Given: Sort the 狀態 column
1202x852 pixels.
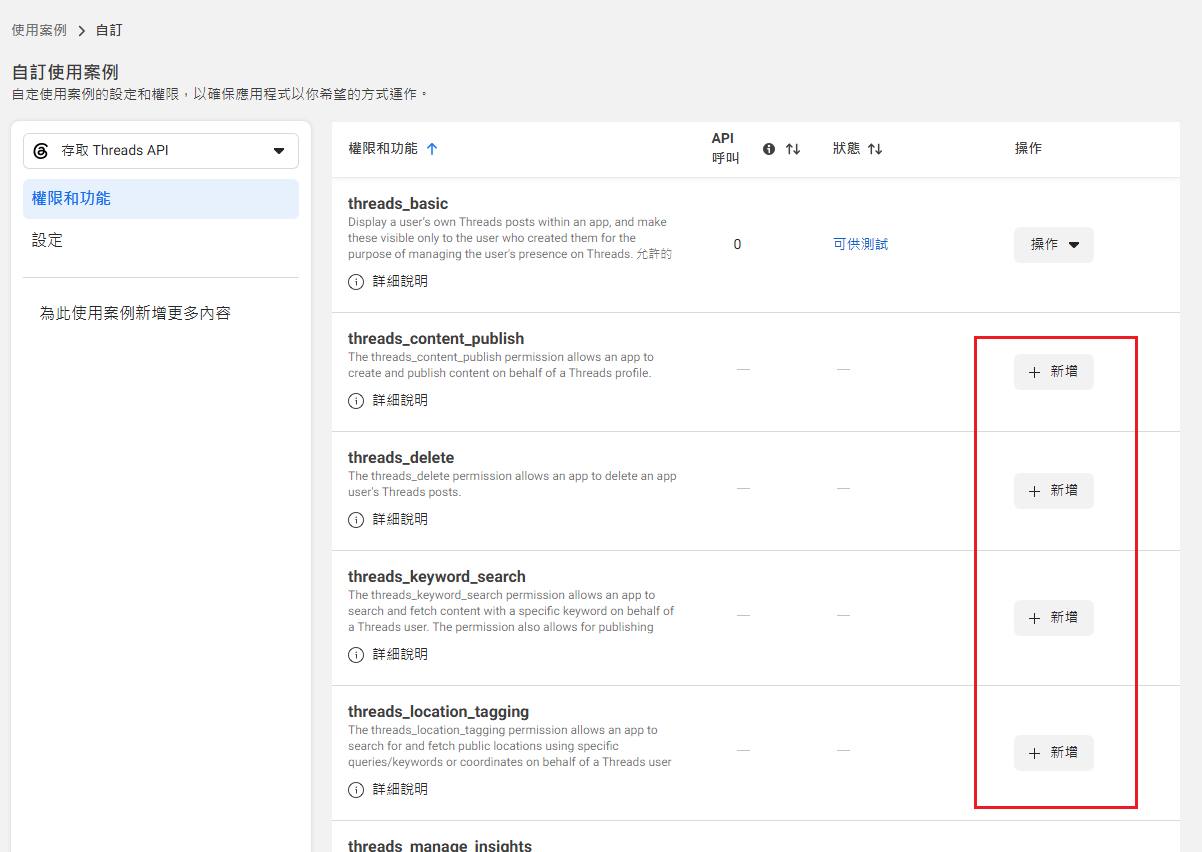Looking at the screenshot, I should (875, 149).
